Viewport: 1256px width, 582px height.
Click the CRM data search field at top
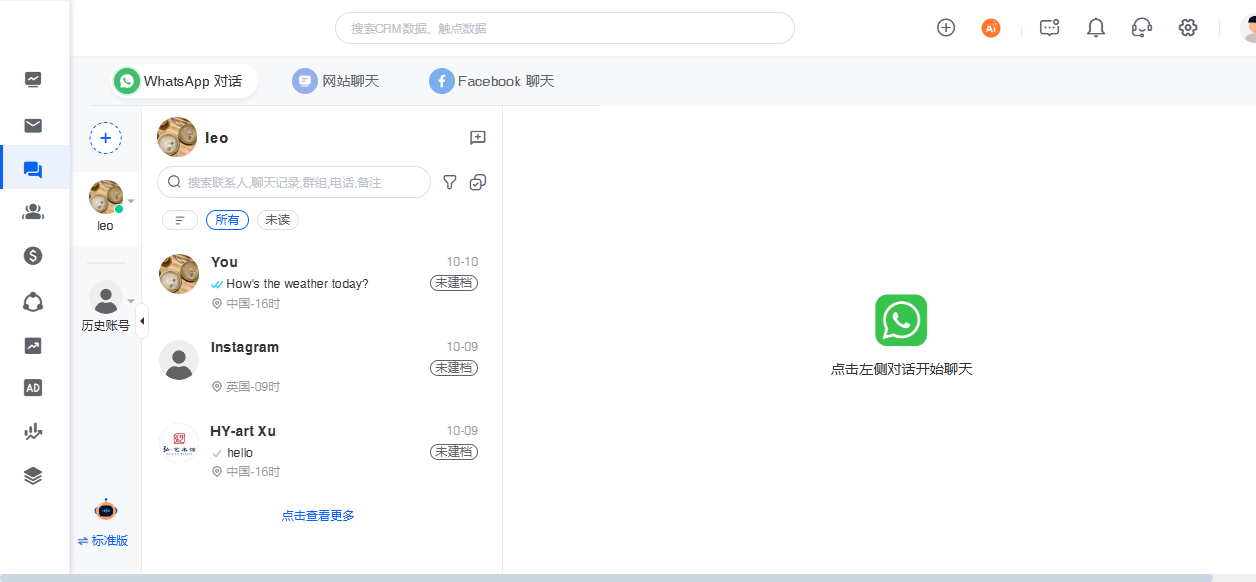point(565,28)
